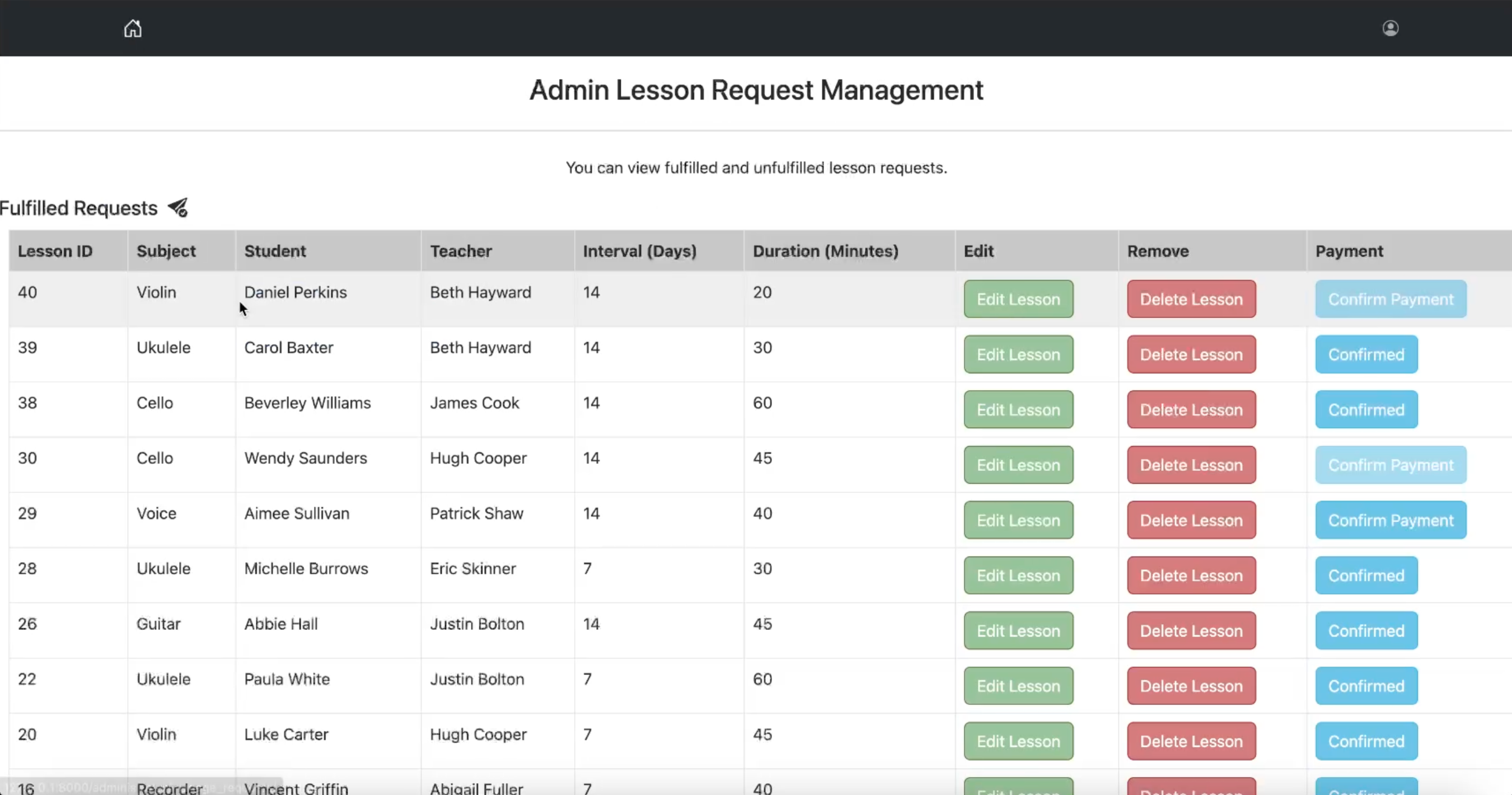Edit lesson 28 taught by Eric Skinner

[x=1018, y=576]
